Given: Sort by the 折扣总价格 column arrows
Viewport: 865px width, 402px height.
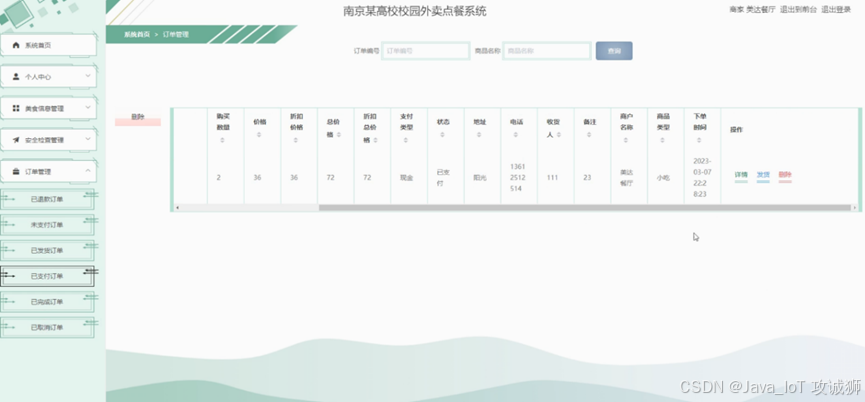Looking at the screenshot, I should [375, 140].
